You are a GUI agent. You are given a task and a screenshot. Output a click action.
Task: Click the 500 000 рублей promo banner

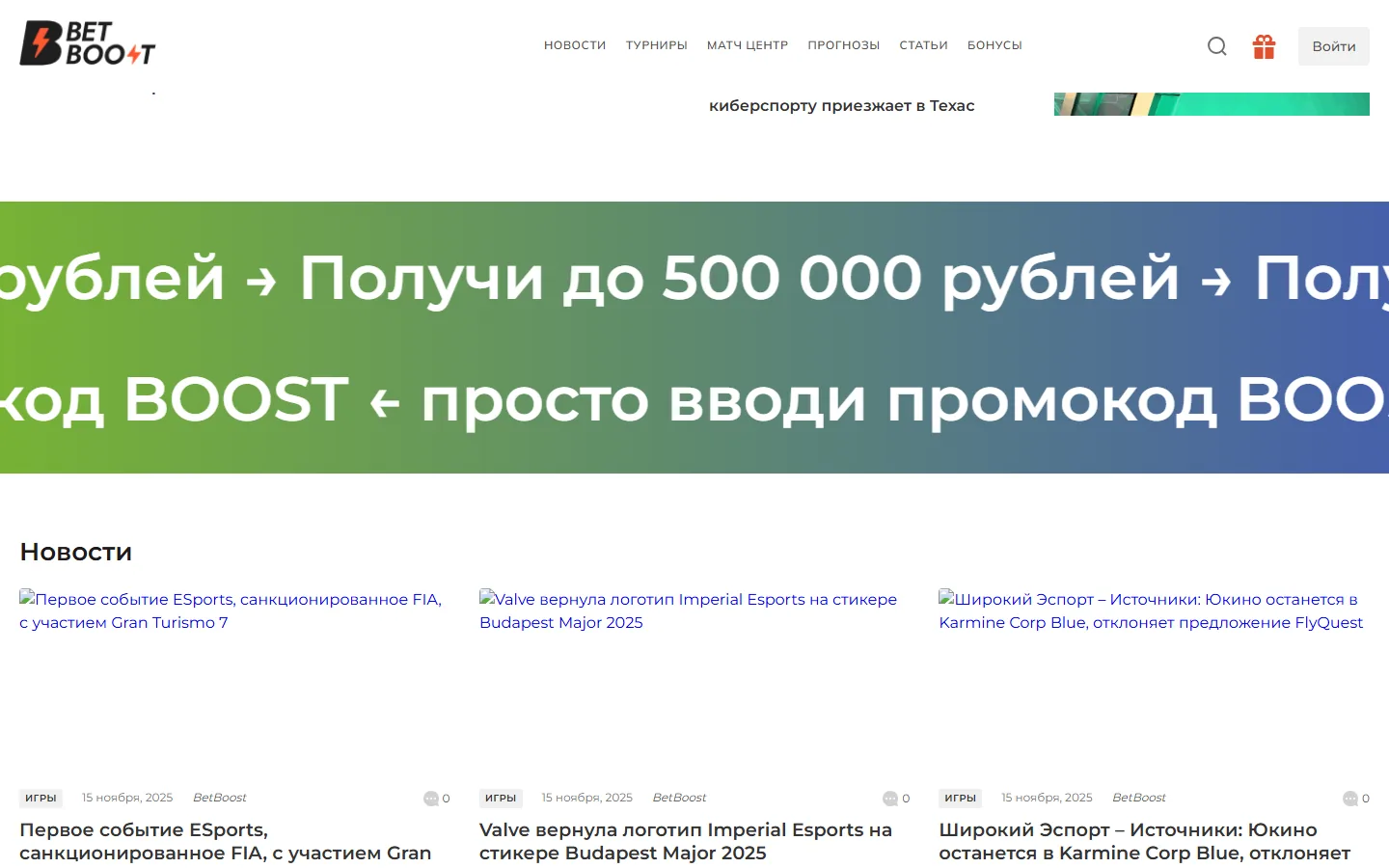[694, 338]
